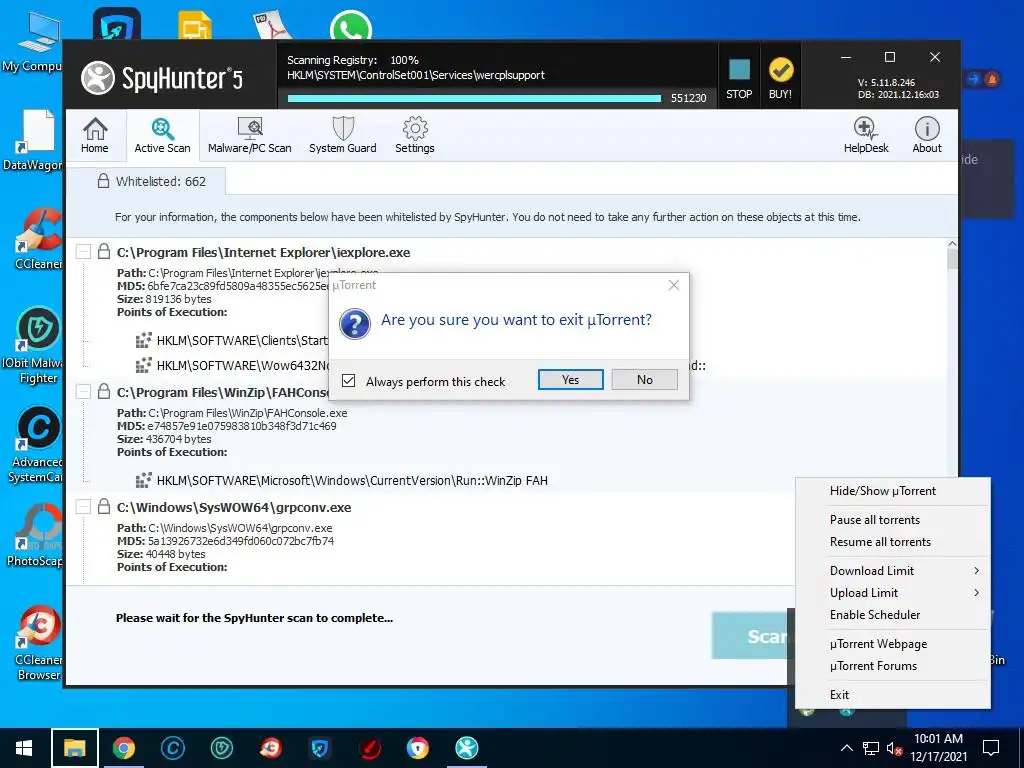1024x768 pixels.
Task: Open SpyHunter taskbar icon
Action: (466, 748)
